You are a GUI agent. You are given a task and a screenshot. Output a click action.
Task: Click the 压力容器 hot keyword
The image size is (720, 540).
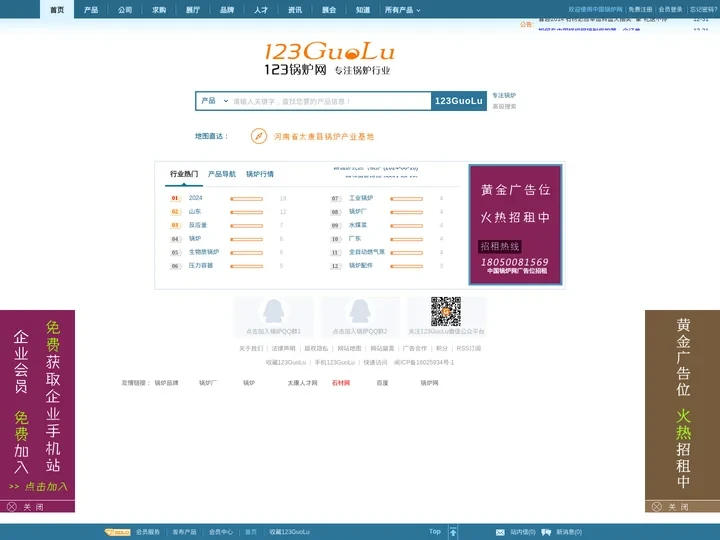[201, 265]
